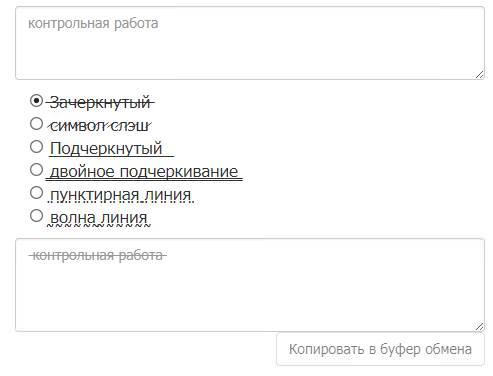Select the Зачеркнутый radio button
The image size is (493, 376).
coord(36,101)
